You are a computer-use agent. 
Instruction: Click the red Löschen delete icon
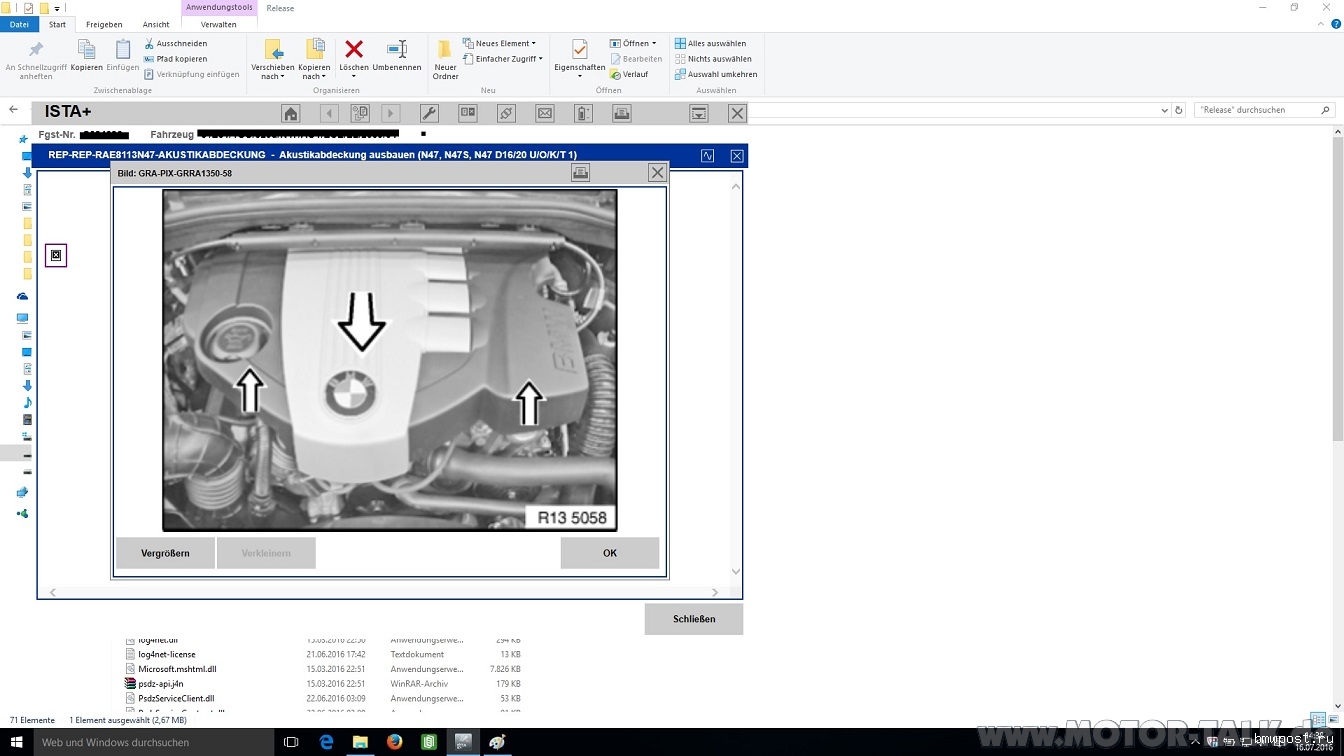click(353, 49)
